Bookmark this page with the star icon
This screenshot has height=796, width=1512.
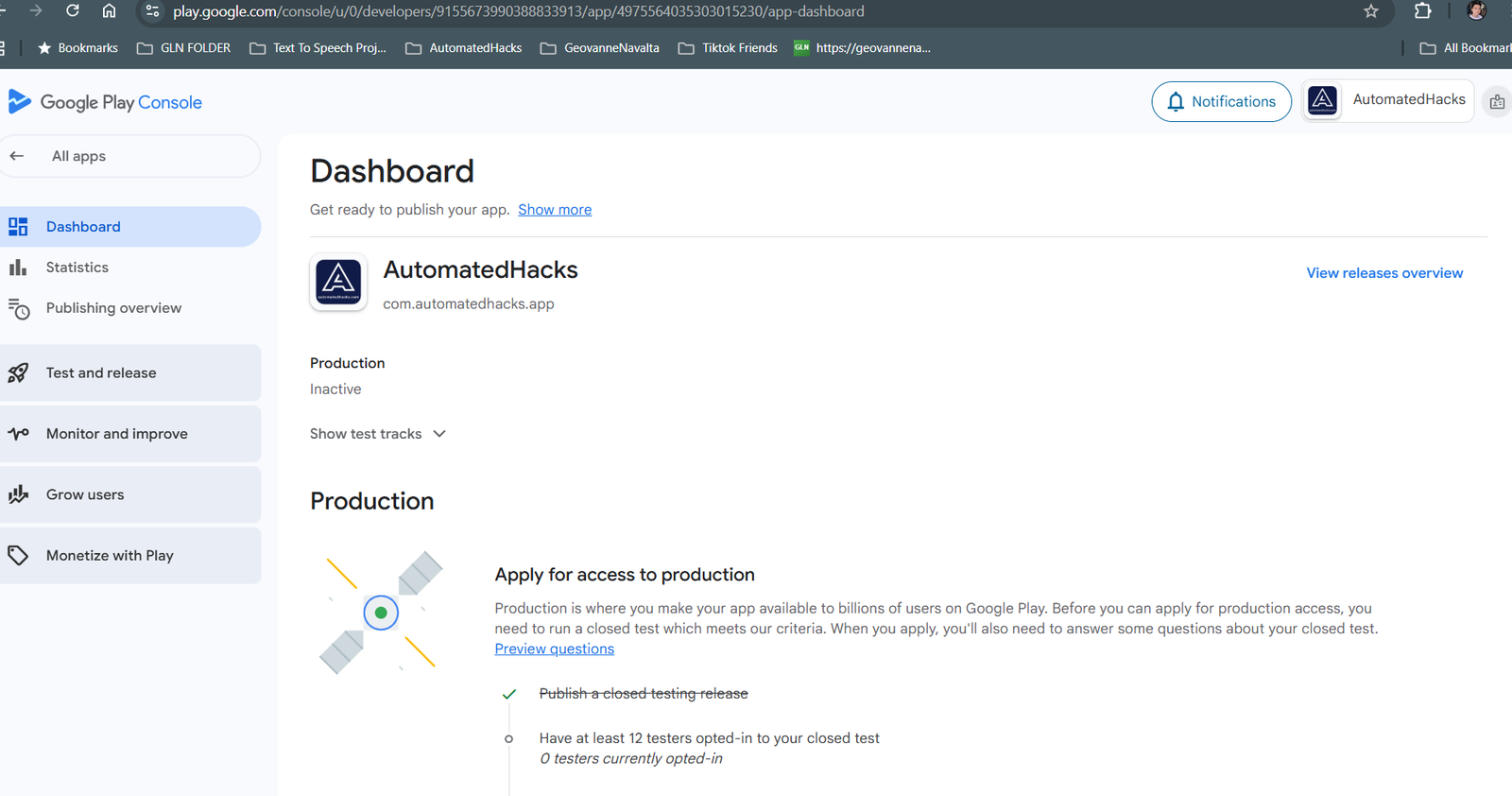click(x=1370, y=11)
